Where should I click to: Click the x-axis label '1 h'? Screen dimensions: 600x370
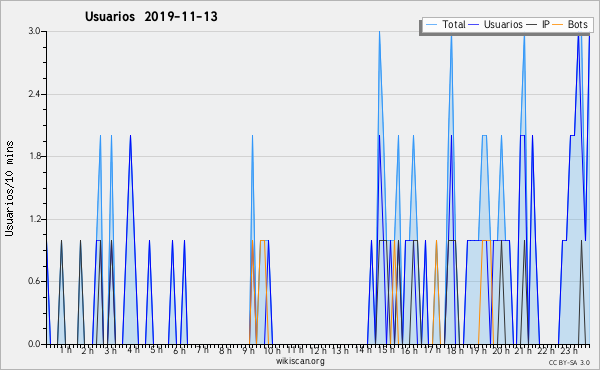(x=65, y=350)
